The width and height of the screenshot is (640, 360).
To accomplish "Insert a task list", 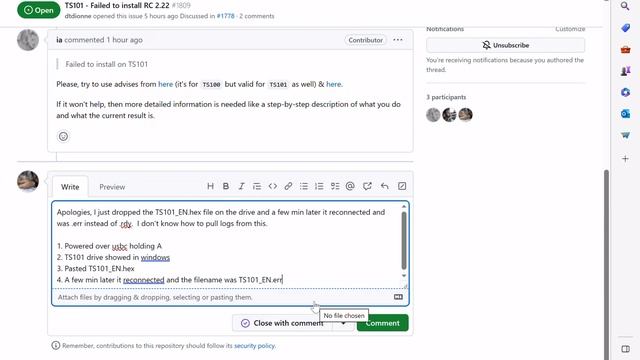I will point(335,186).
